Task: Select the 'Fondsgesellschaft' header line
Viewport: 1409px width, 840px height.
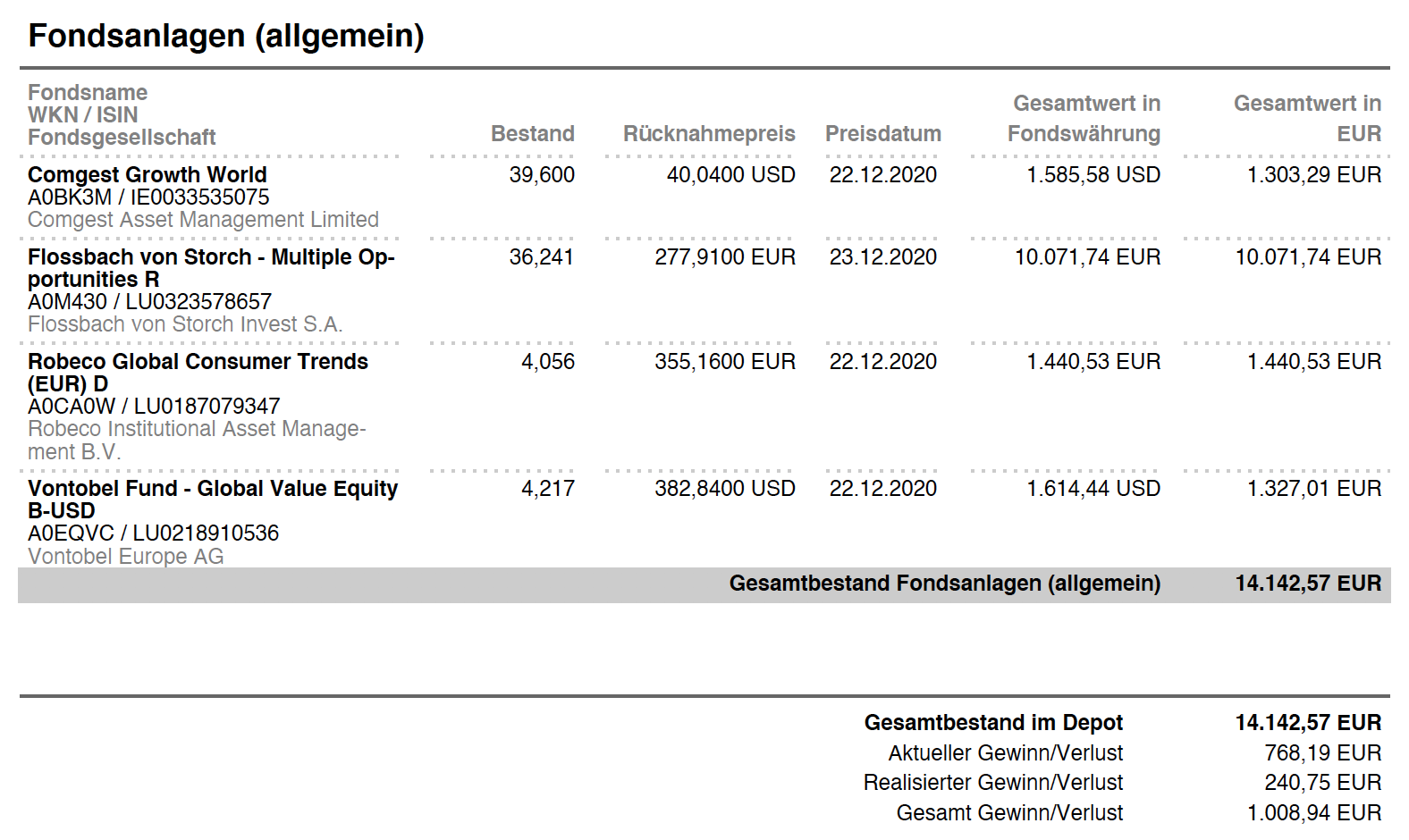Action: pos(122,138)
